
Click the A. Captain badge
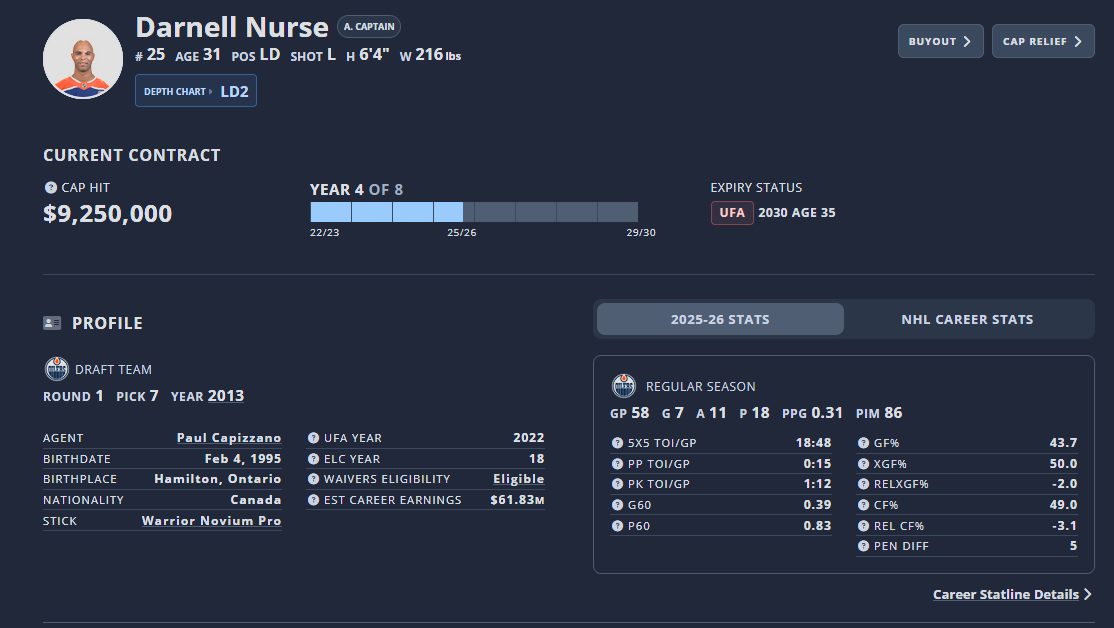pyautogui.click(x=369, y=26)
